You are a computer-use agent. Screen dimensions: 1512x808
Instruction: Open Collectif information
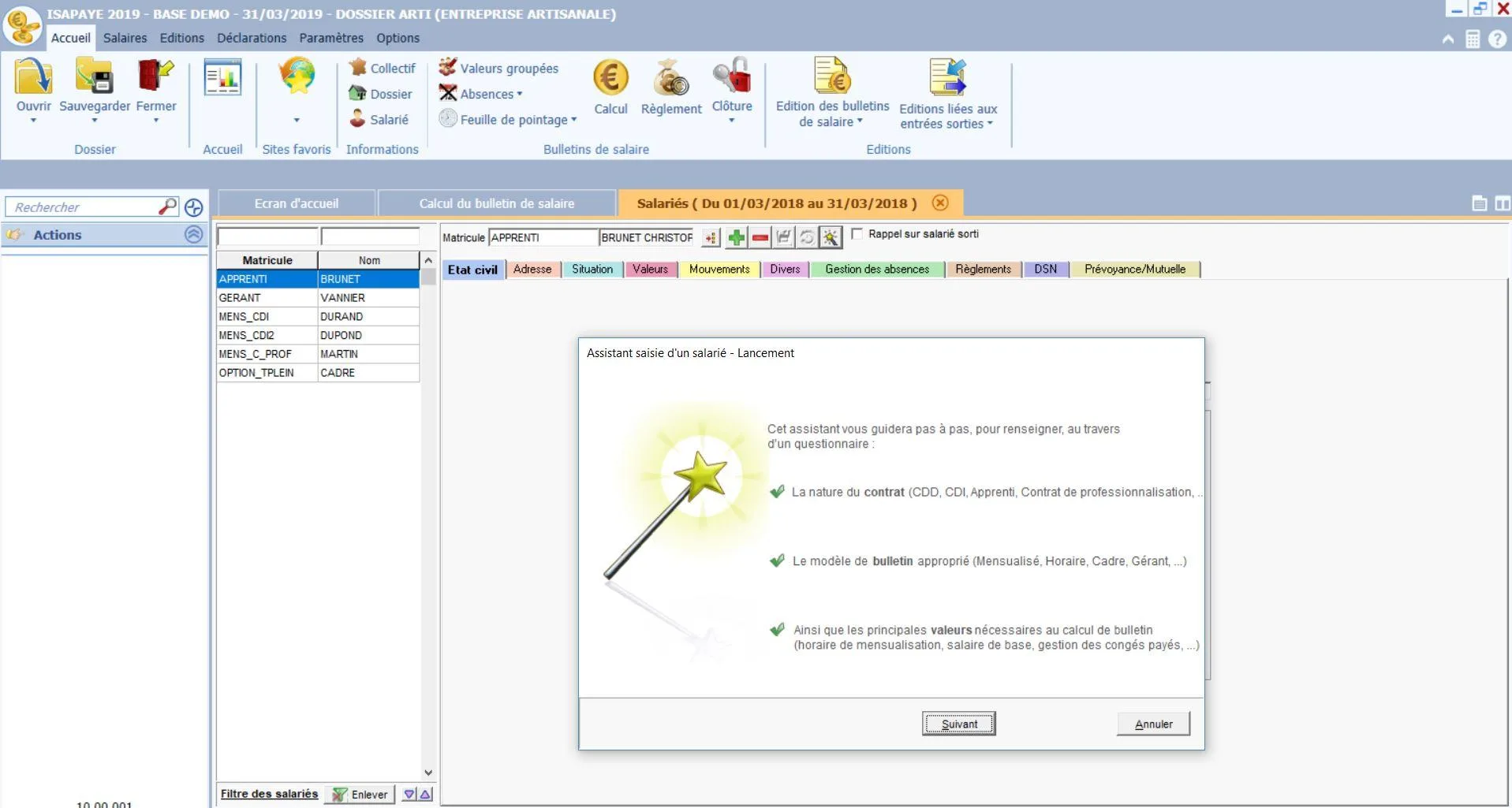tap(382, 69)
